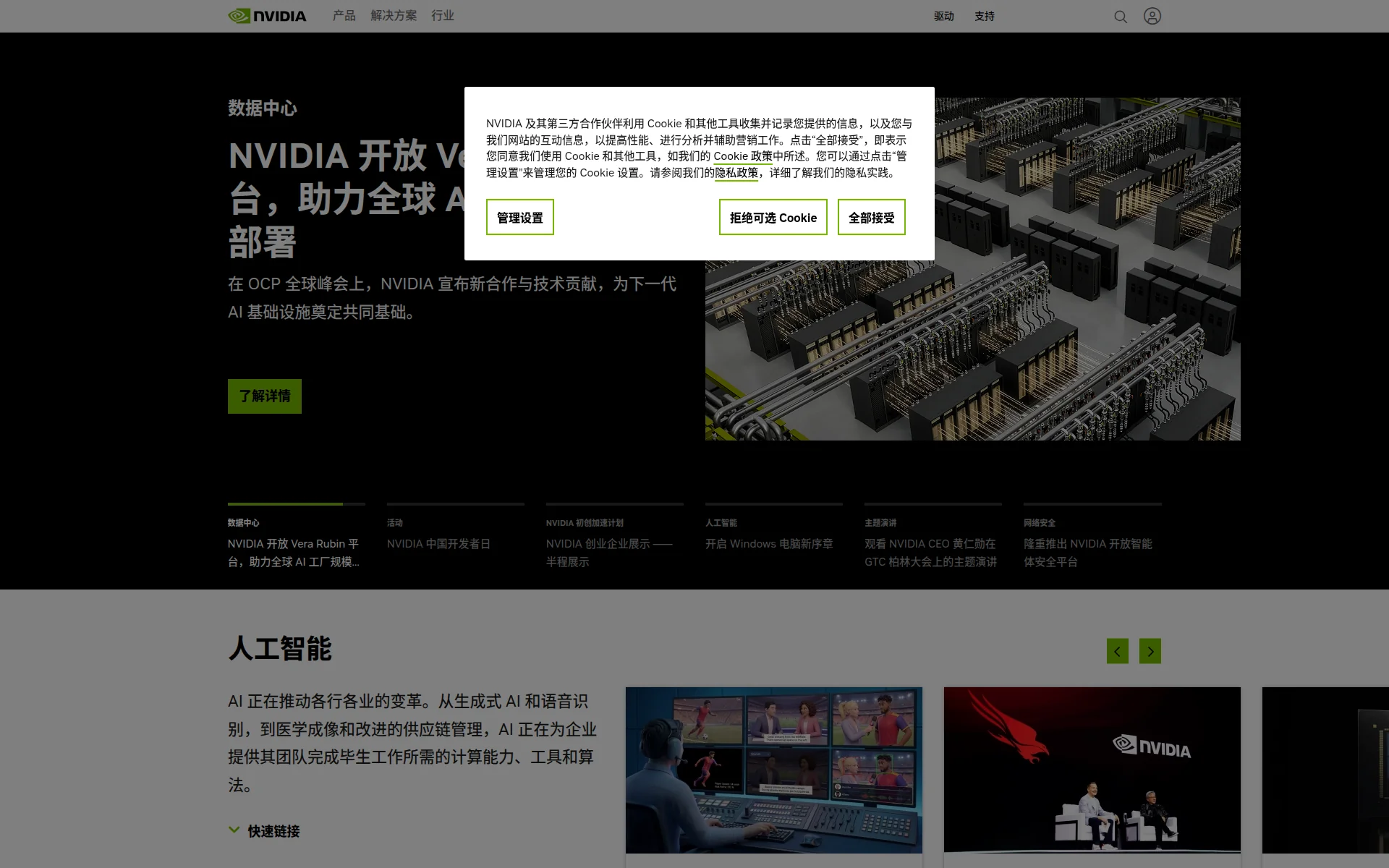Click 拒绝可选 Cookie button
This screenshot has width=1389, height=868.
pos(773,217)
